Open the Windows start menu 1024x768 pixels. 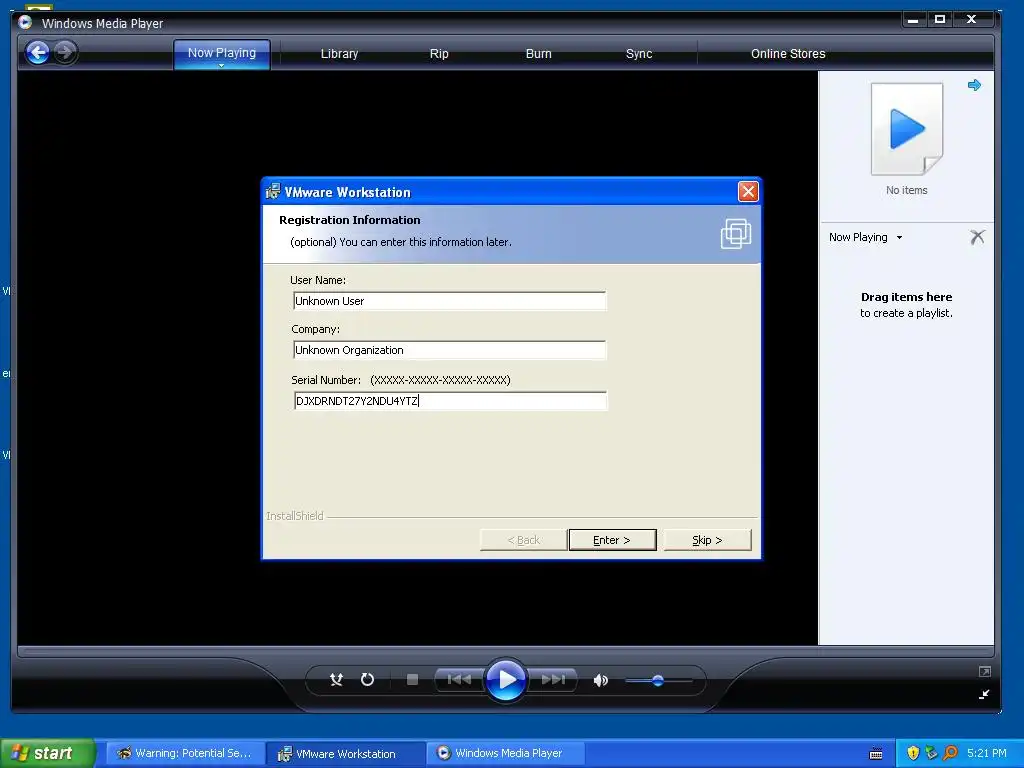(48, 753)
